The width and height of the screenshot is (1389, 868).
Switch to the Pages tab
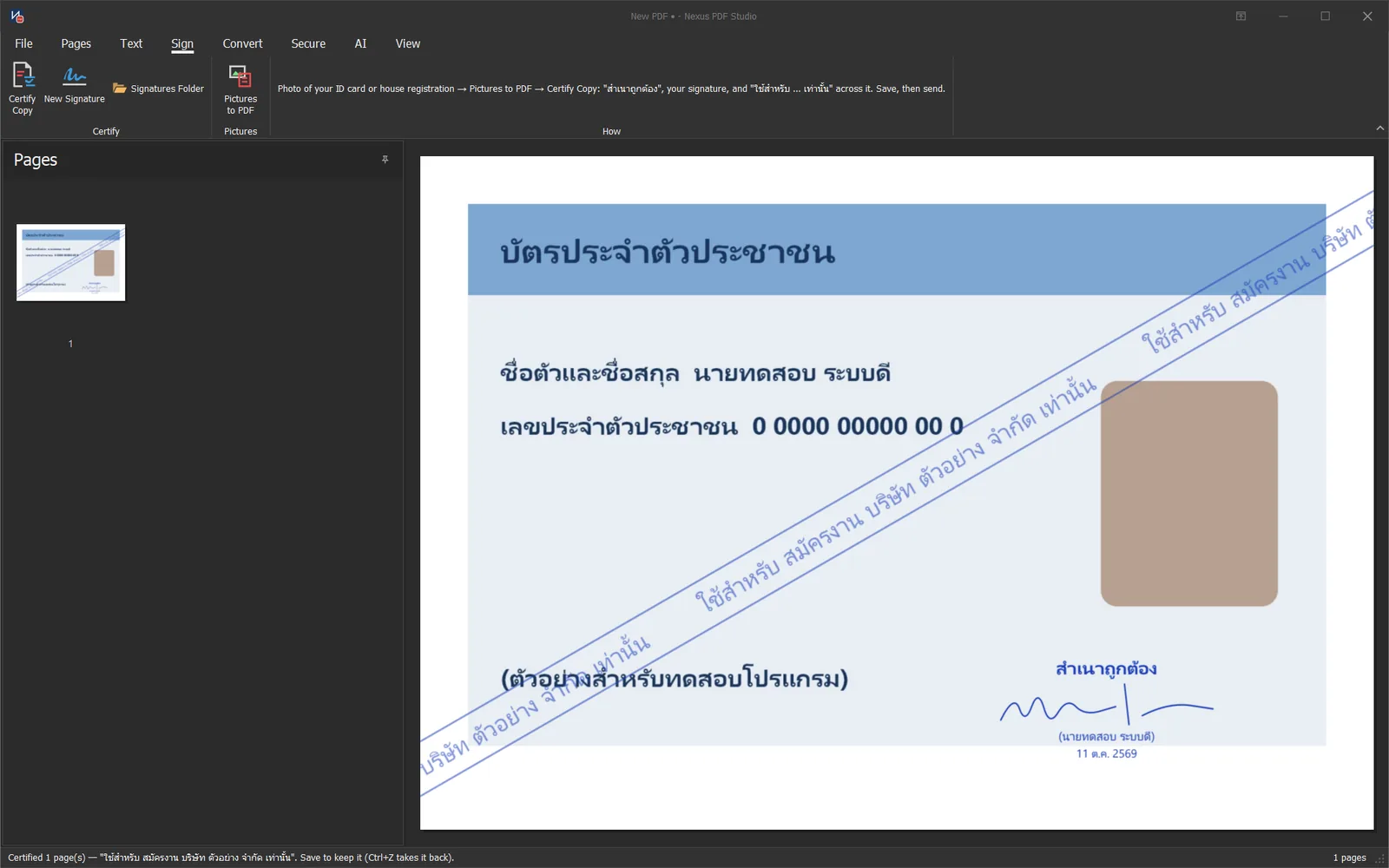pyautogui.click(x=76, y=43)
